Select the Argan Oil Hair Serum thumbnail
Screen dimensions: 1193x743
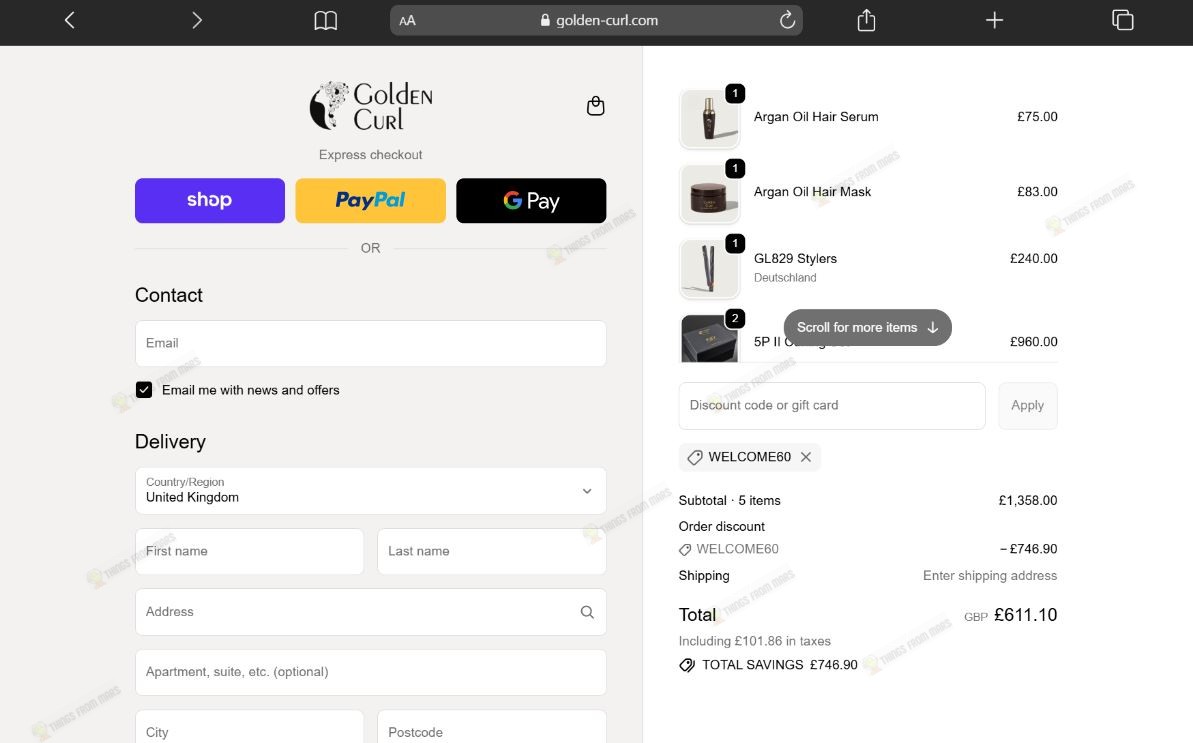[x=709, y=118]
